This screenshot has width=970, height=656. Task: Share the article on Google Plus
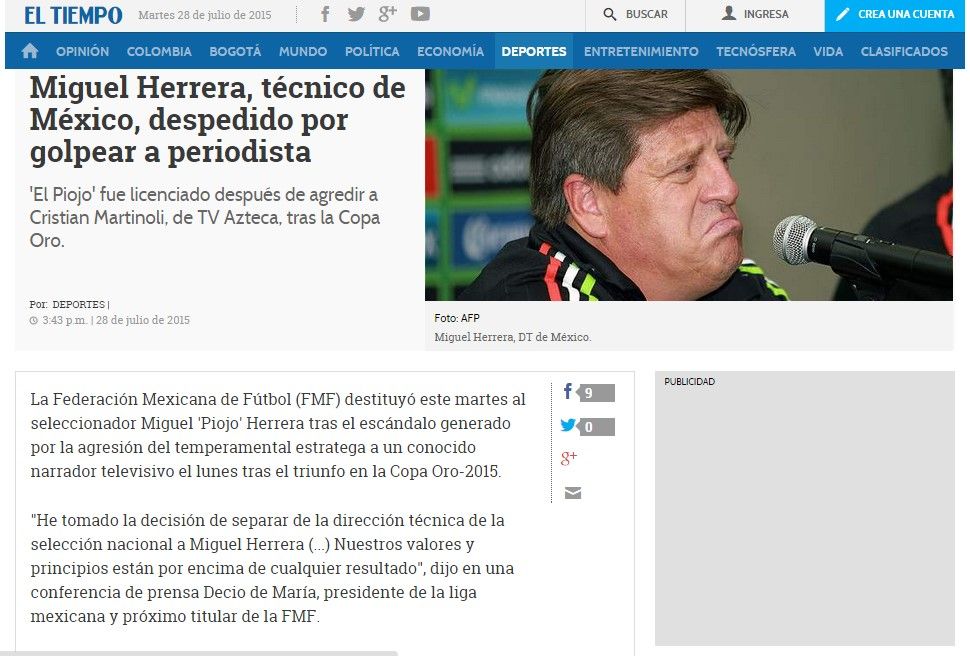click(x=569, y=459)
